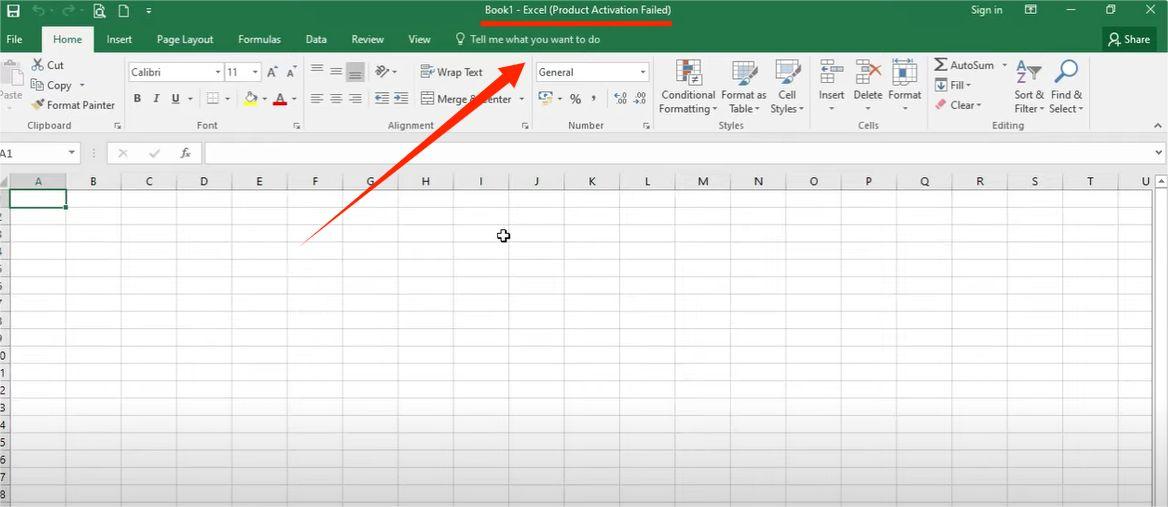Select Middle Align icon

pos(336,71)
